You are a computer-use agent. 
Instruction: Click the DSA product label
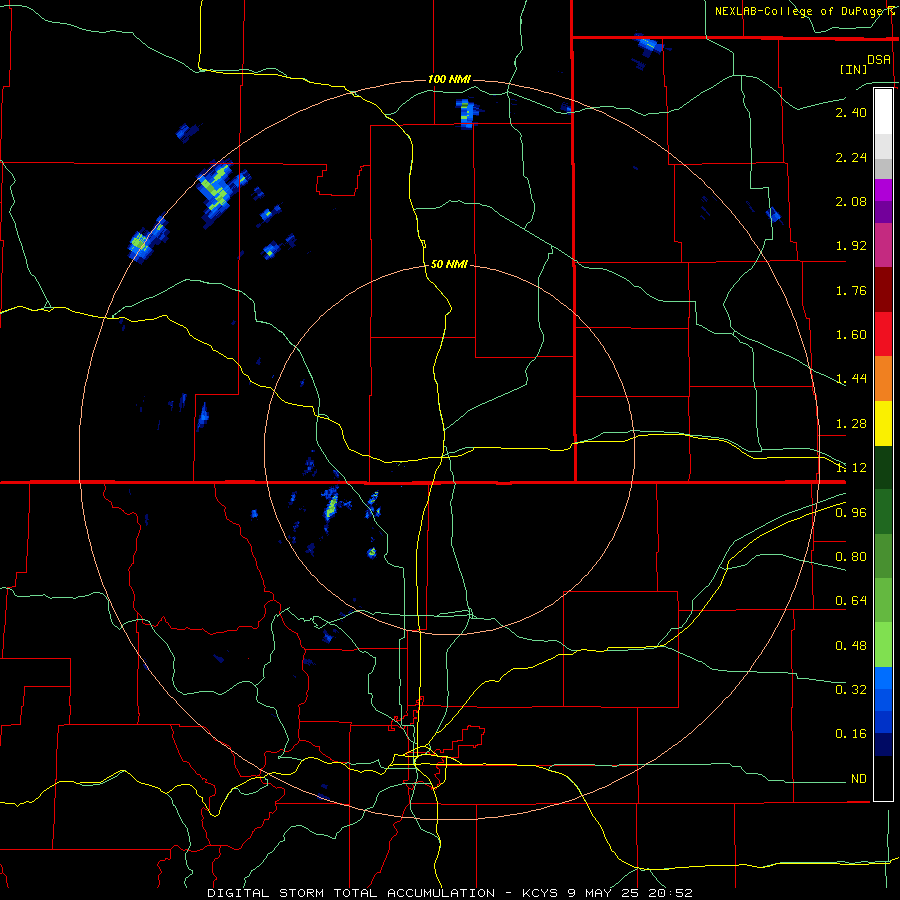879,59
